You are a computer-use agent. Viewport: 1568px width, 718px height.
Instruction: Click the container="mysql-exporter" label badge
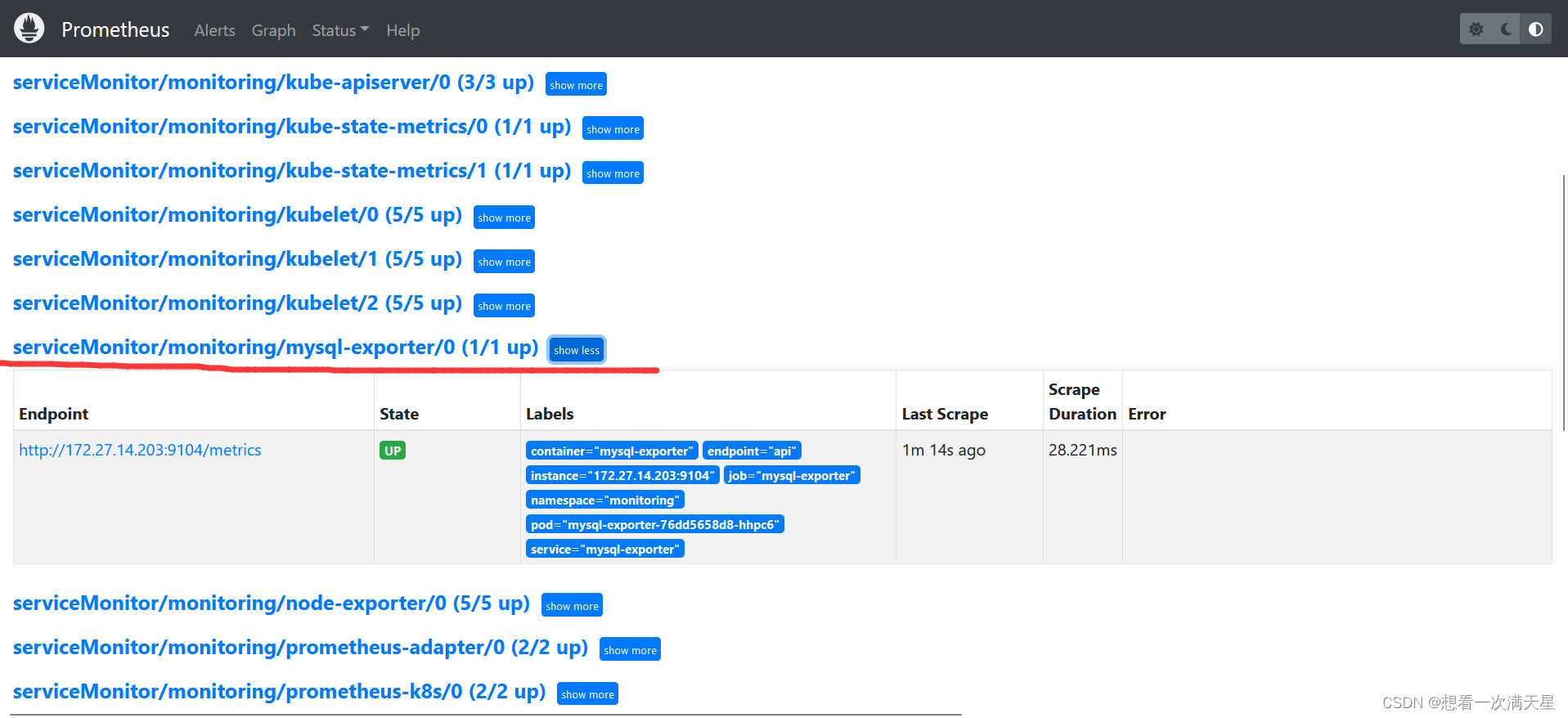click(612, 451)
